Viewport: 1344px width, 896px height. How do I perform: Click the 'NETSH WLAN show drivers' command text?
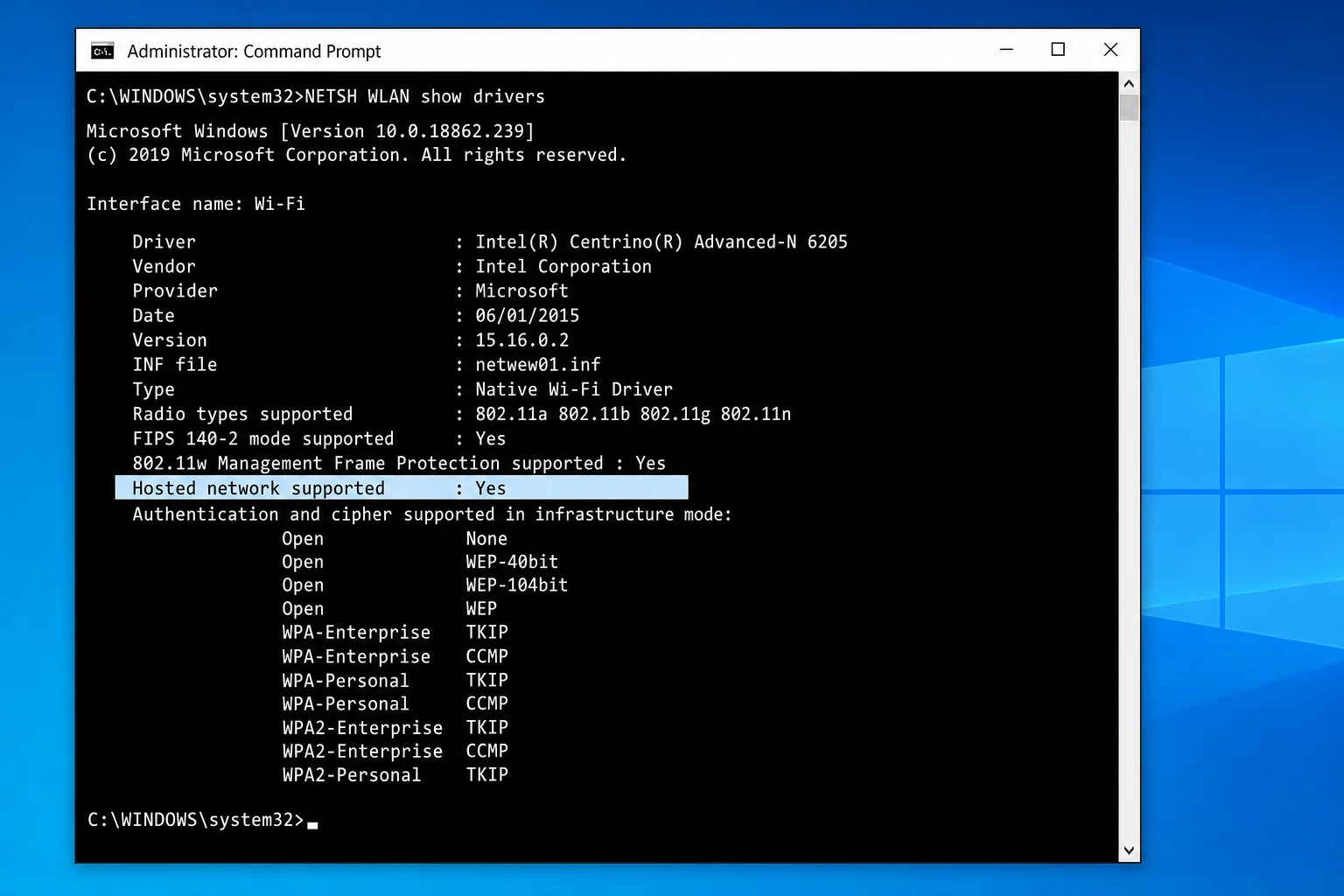click(x=424, y=96)
